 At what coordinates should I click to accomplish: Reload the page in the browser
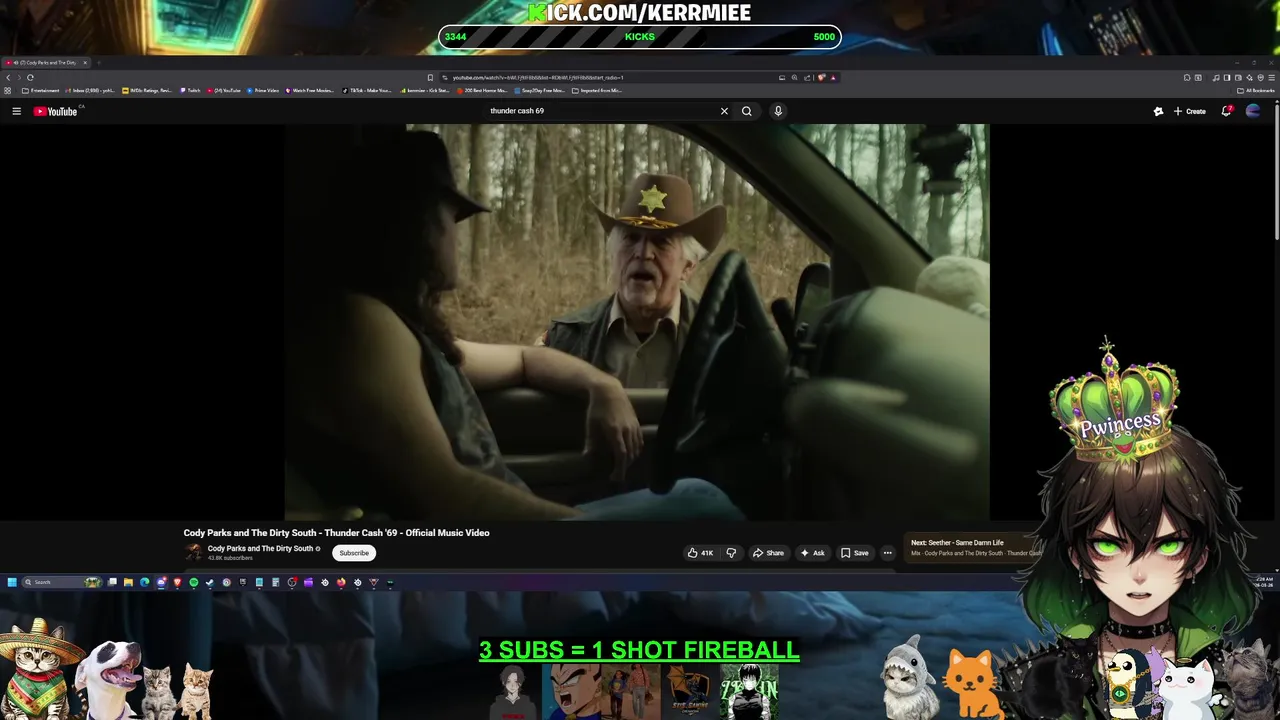point(30,77)
